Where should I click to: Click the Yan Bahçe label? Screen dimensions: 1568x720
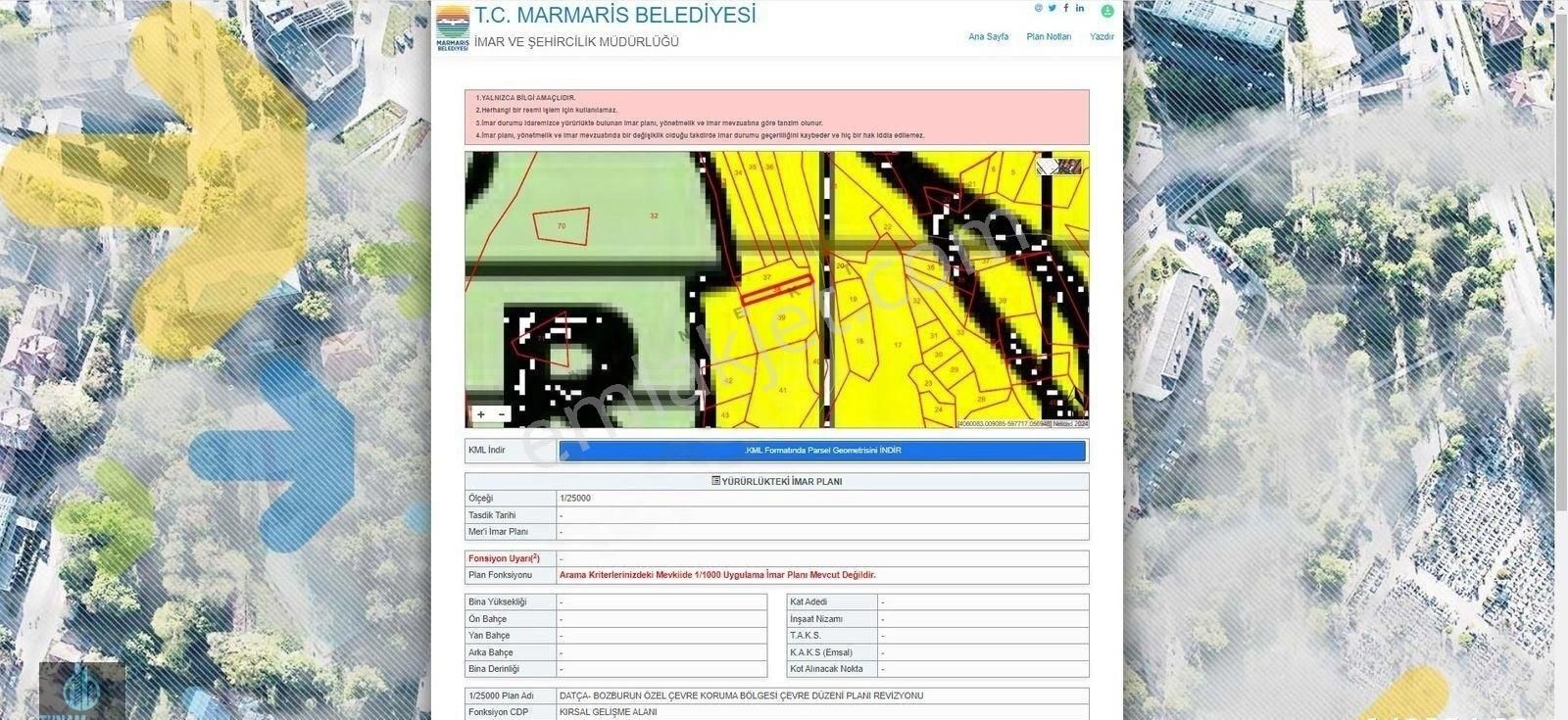tap(489, 636)
